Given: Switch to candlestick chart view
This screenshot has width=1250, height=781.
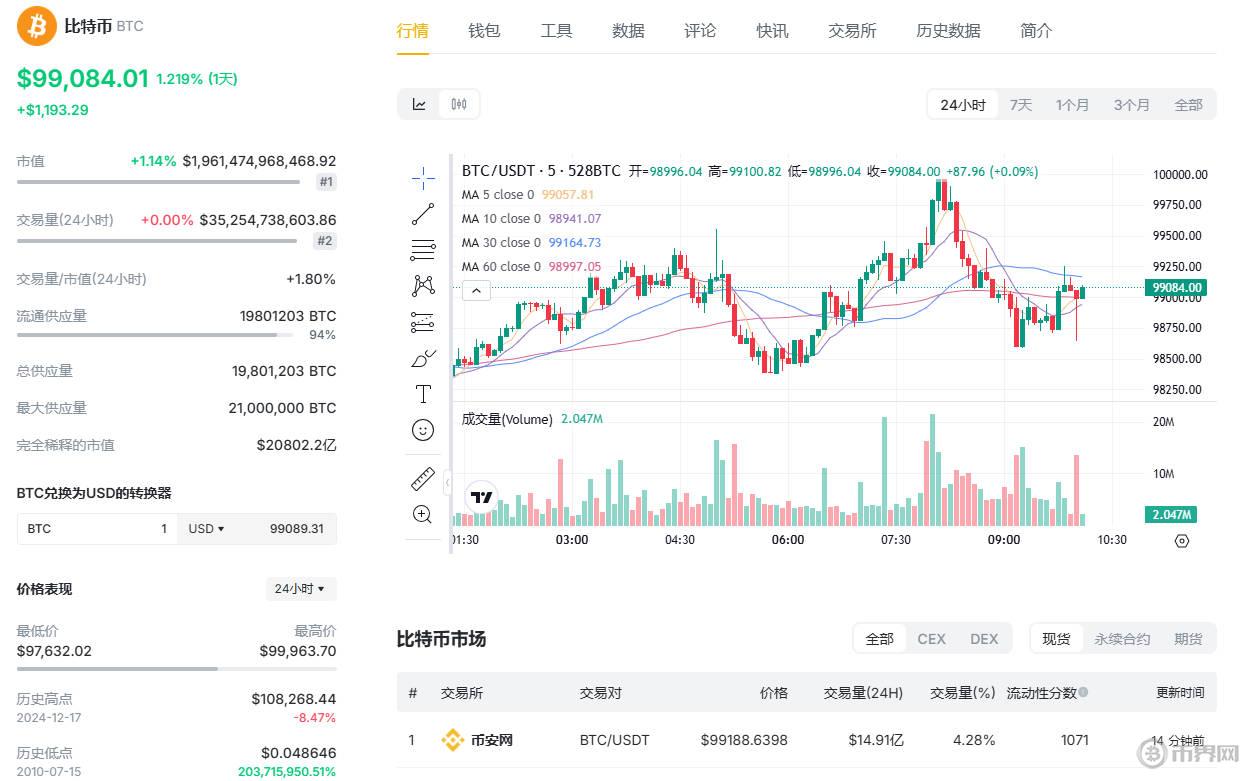Looking at the screenshot, I should (x=459, y=104).
